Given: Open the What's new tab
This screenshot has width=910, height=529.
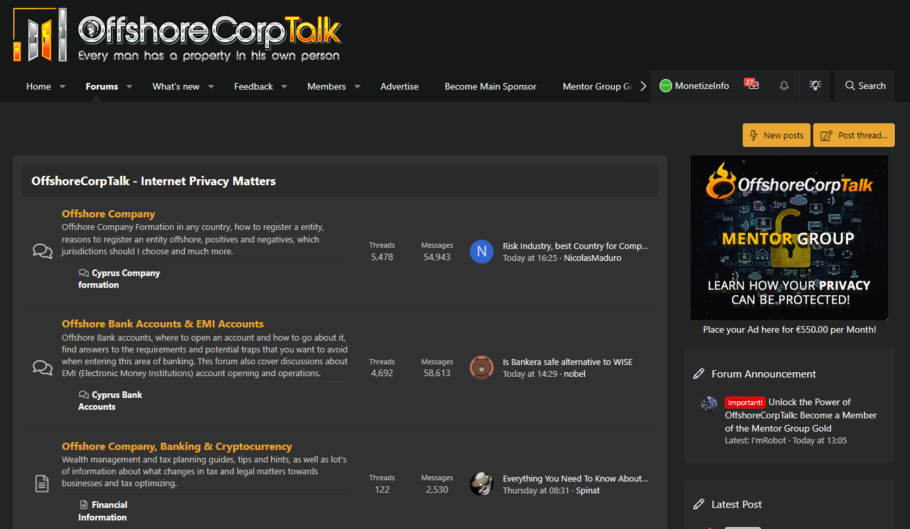Looking at the screenshot, I should pos(176,86).
